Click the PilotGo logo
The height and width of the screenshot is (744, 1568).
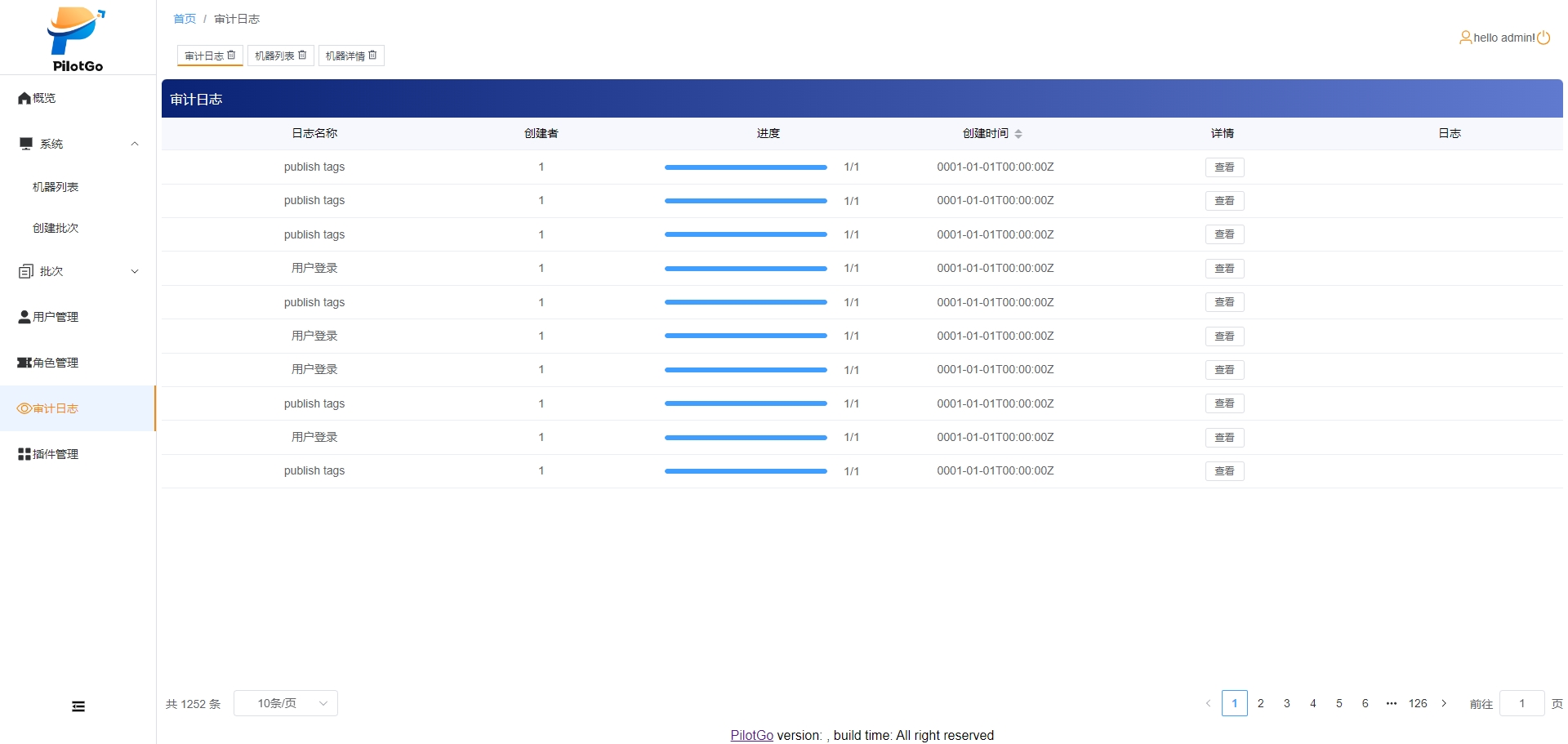(77, 38)
